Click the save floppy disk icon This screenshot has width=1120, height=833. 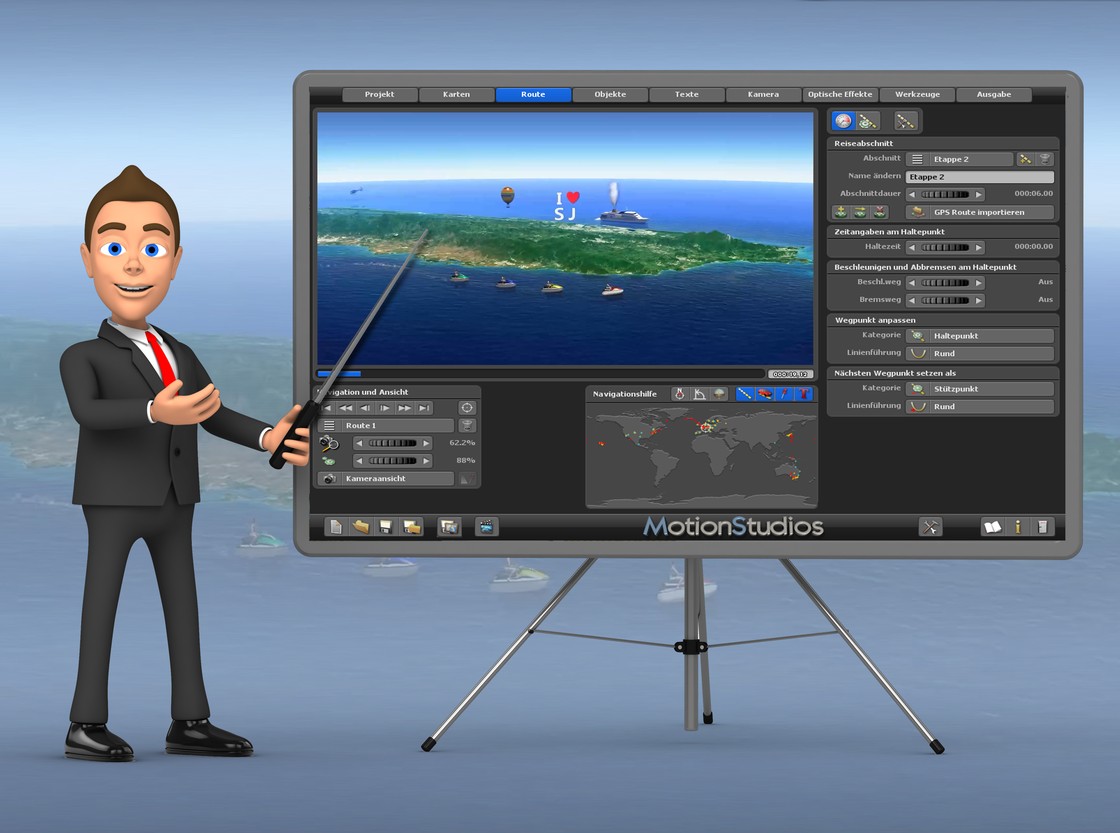click(x=385, y=527)
